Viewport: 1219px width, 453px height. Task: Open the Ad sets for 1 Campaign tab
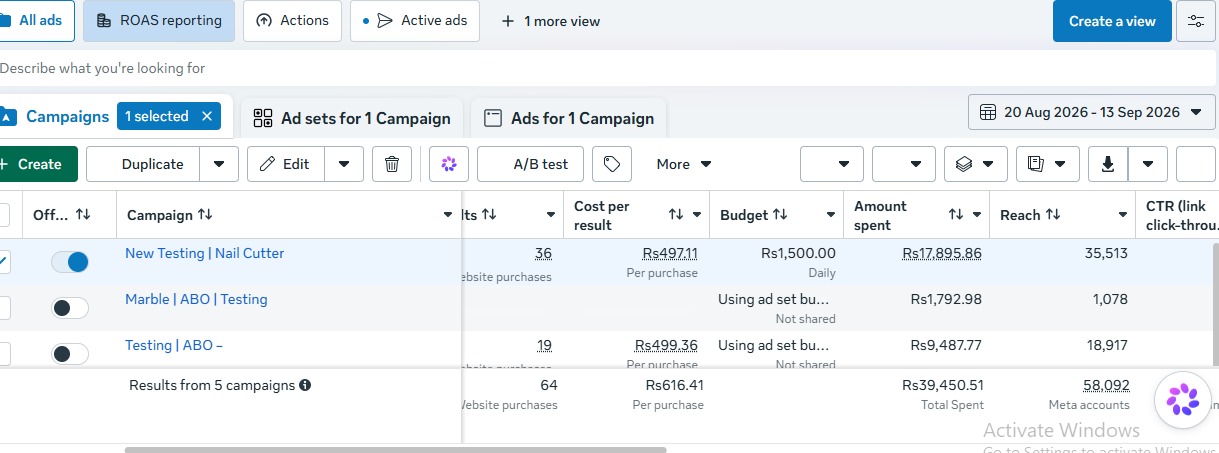[352, 118]
